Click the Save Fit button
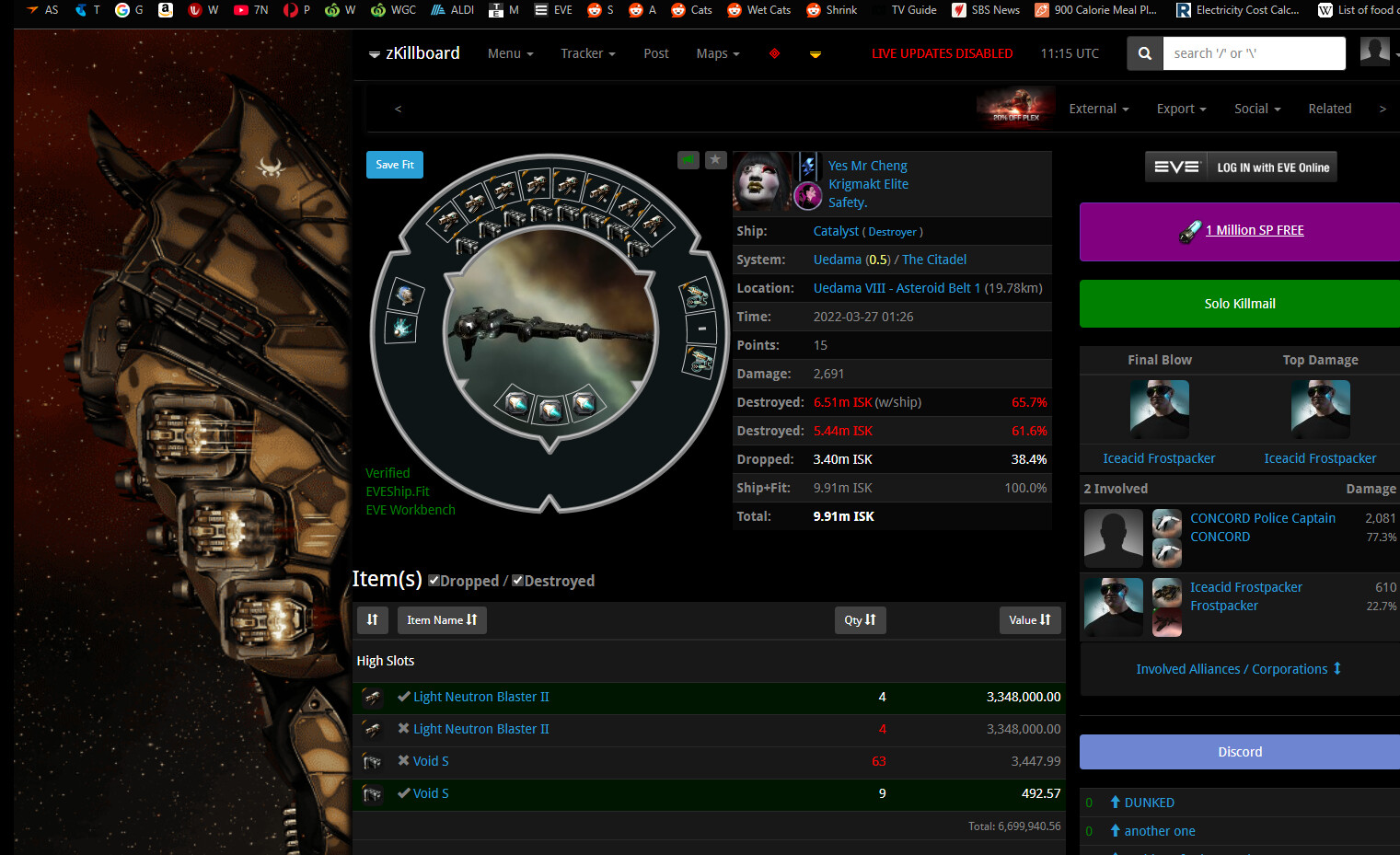Screen dimensions: 1400x855 point(395,165)
